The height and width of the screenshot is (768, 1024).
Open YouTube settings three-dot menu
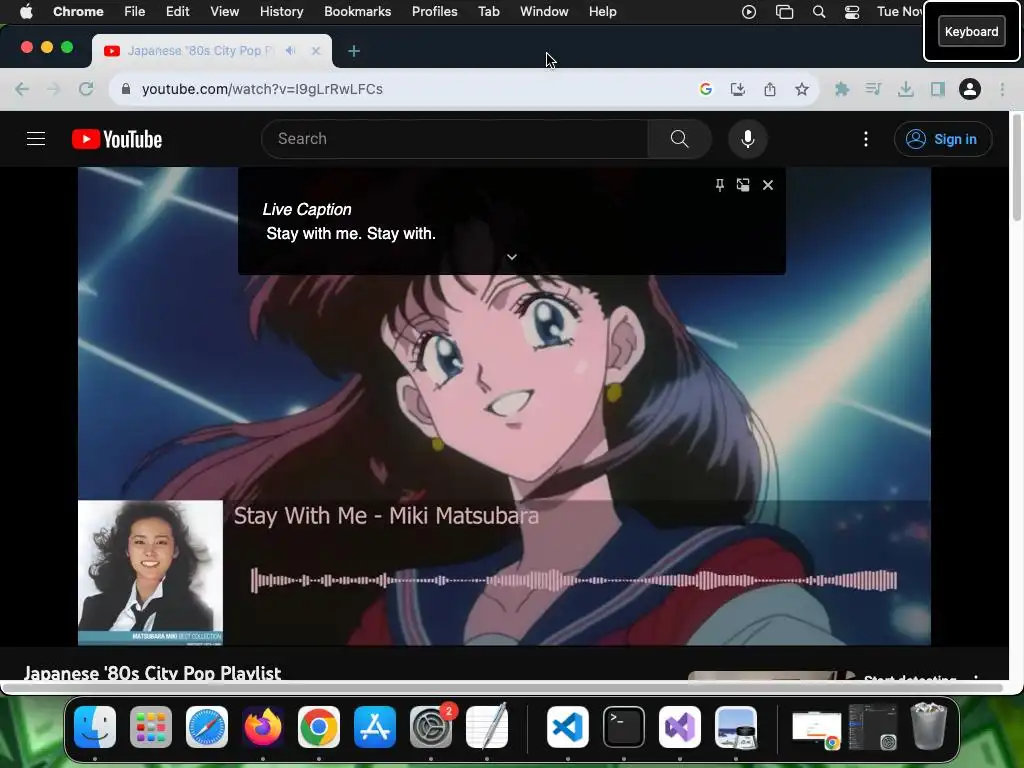pos(866,139)
